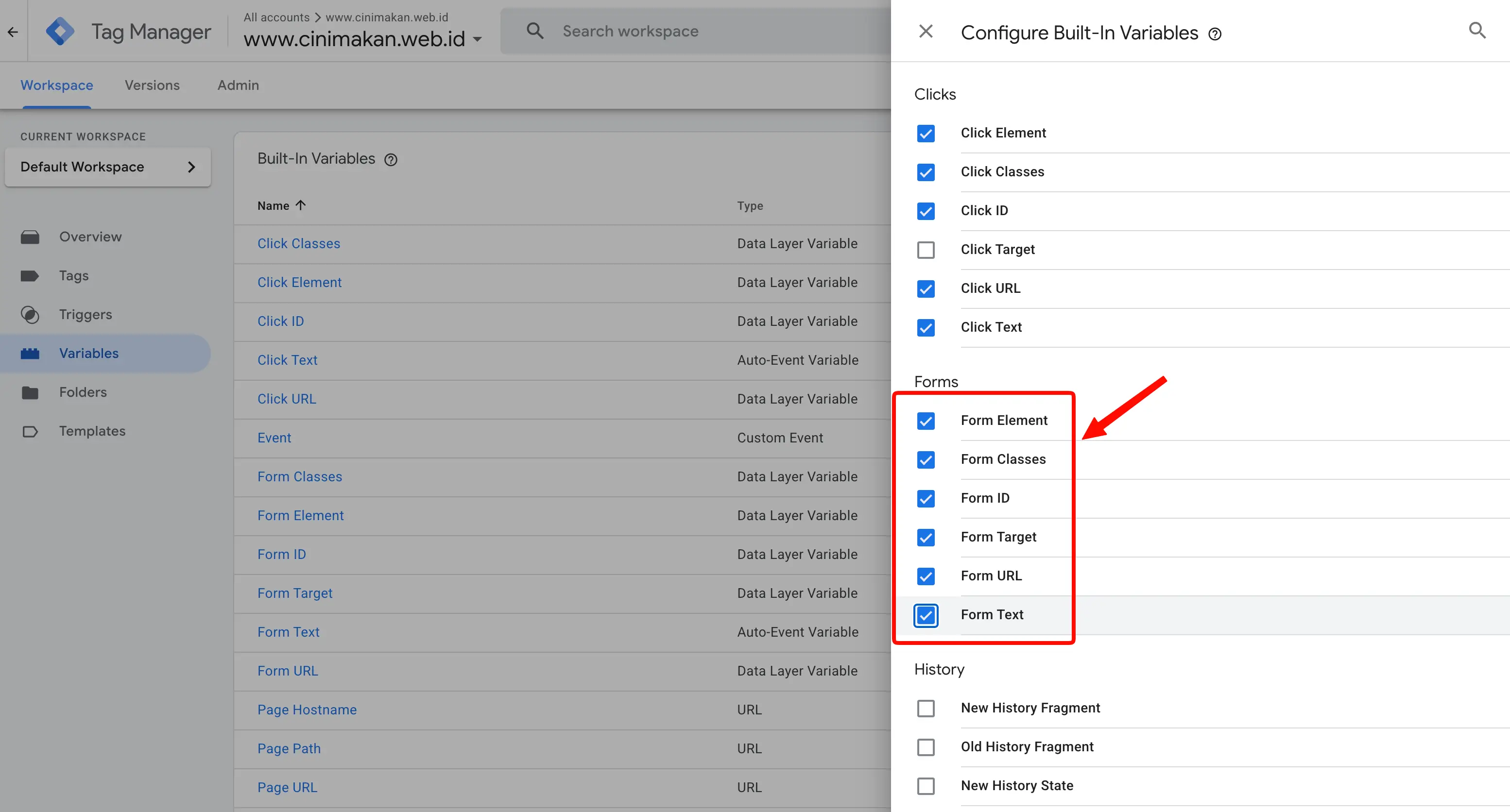This screenshot has width=1510, height=812.
Task: Toggle the Form Text checkbox
Action: point(926,615)
